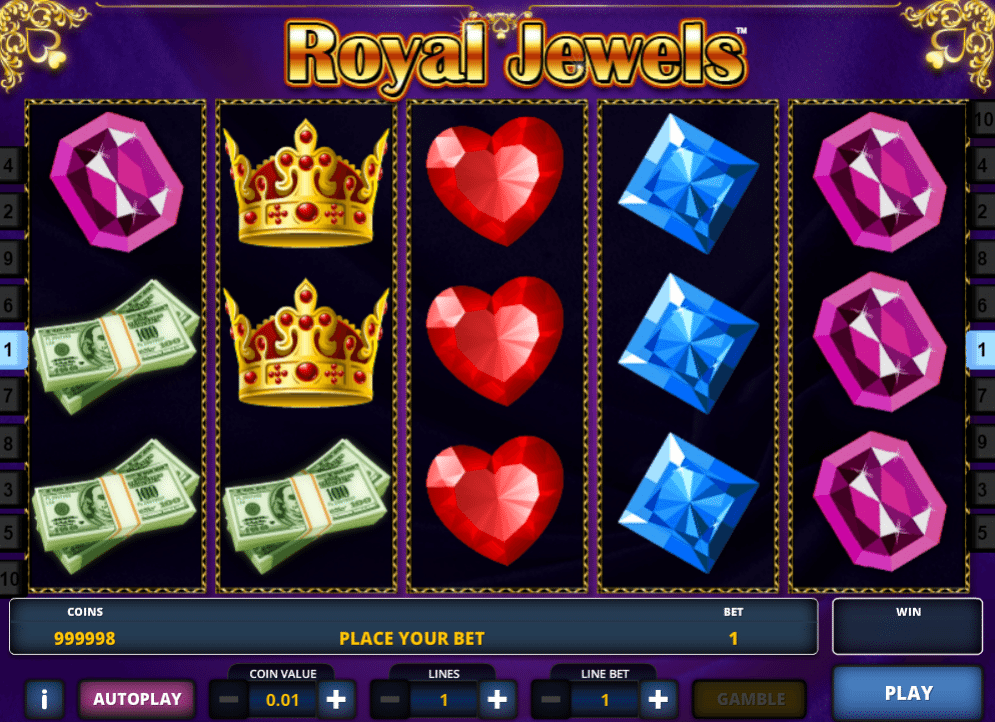
Task: Click the GAMBLE button
Action: point(751,699)
